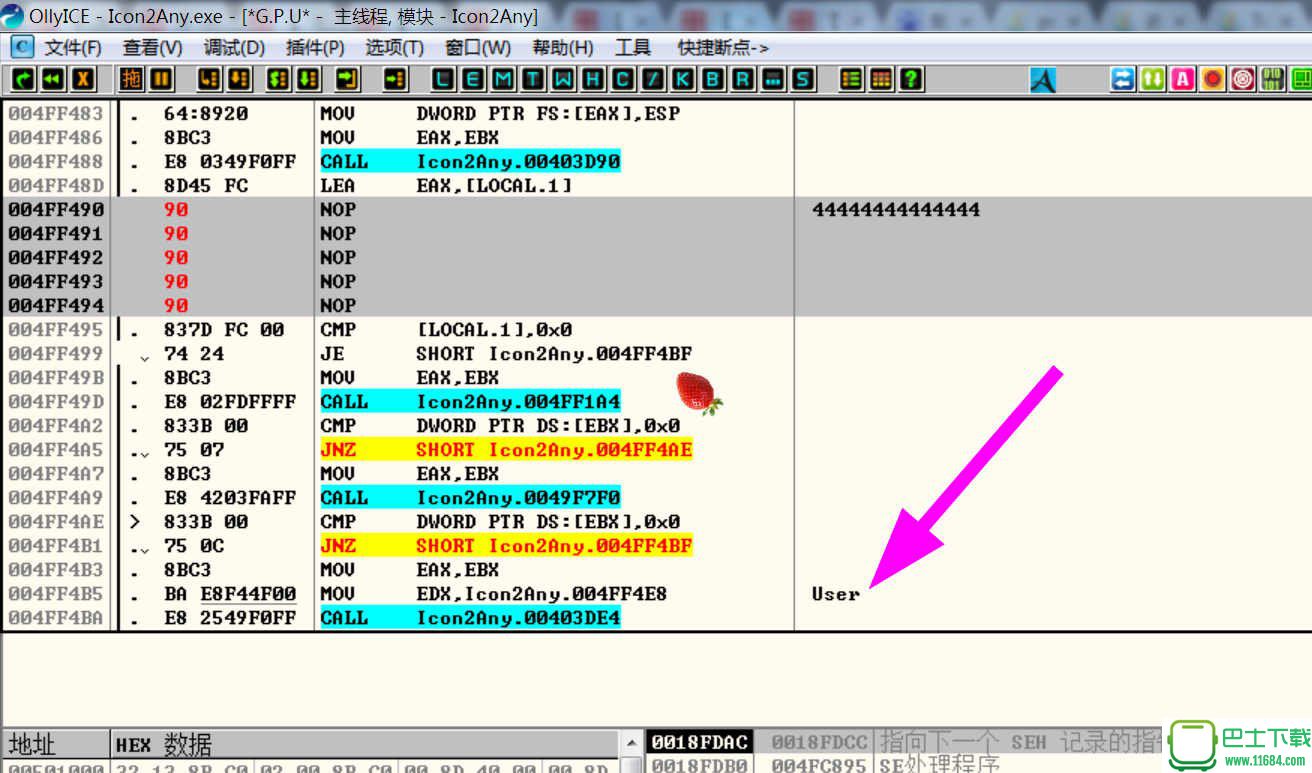1312x773 pixels.
Task: Select the address 004FF490 row
Action: pyautogui.click(x=655, y=209)
